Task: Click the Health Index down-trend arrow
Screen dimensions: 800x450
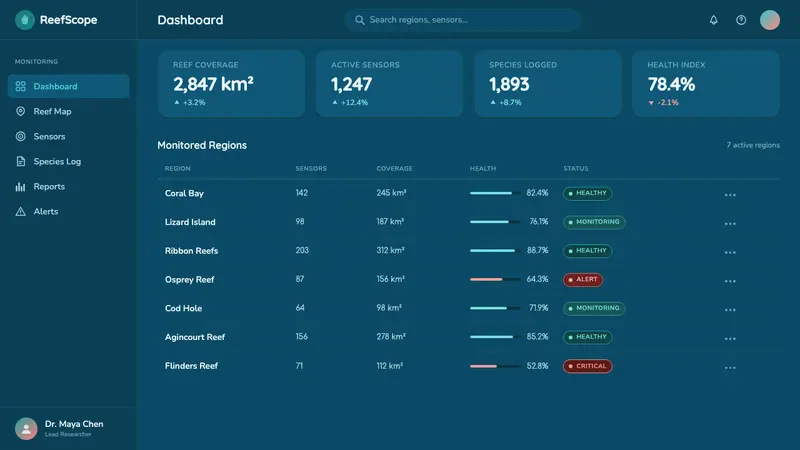Action: [651, 103]
